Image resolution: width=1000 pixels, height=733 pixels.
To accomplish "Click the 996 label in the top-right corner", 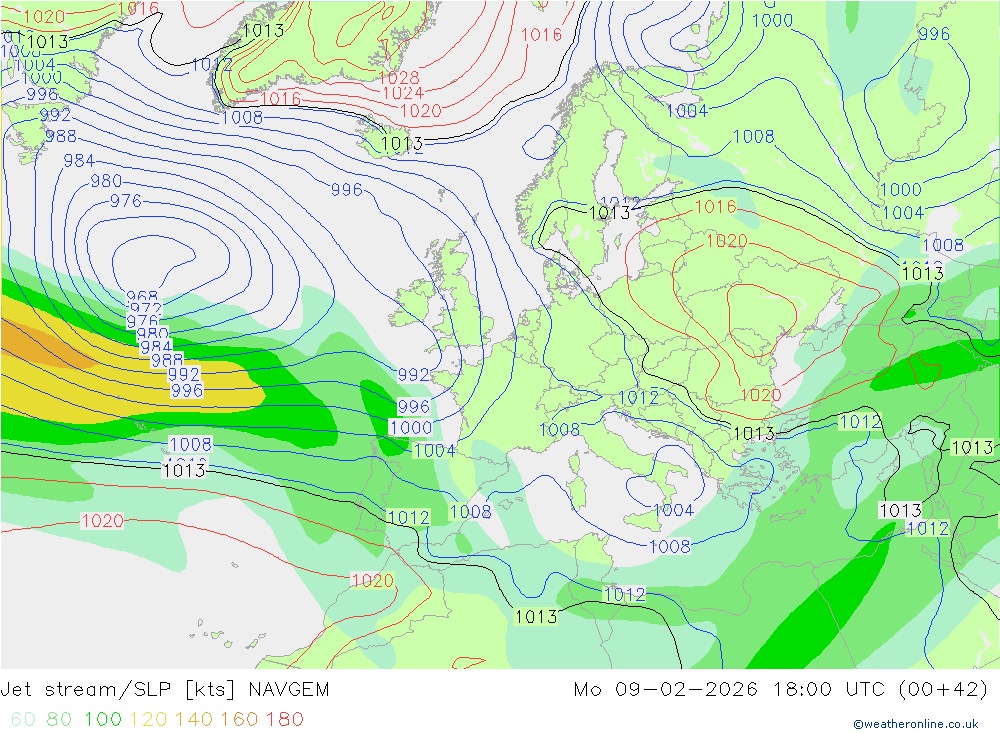I will (x=934, y=34).
